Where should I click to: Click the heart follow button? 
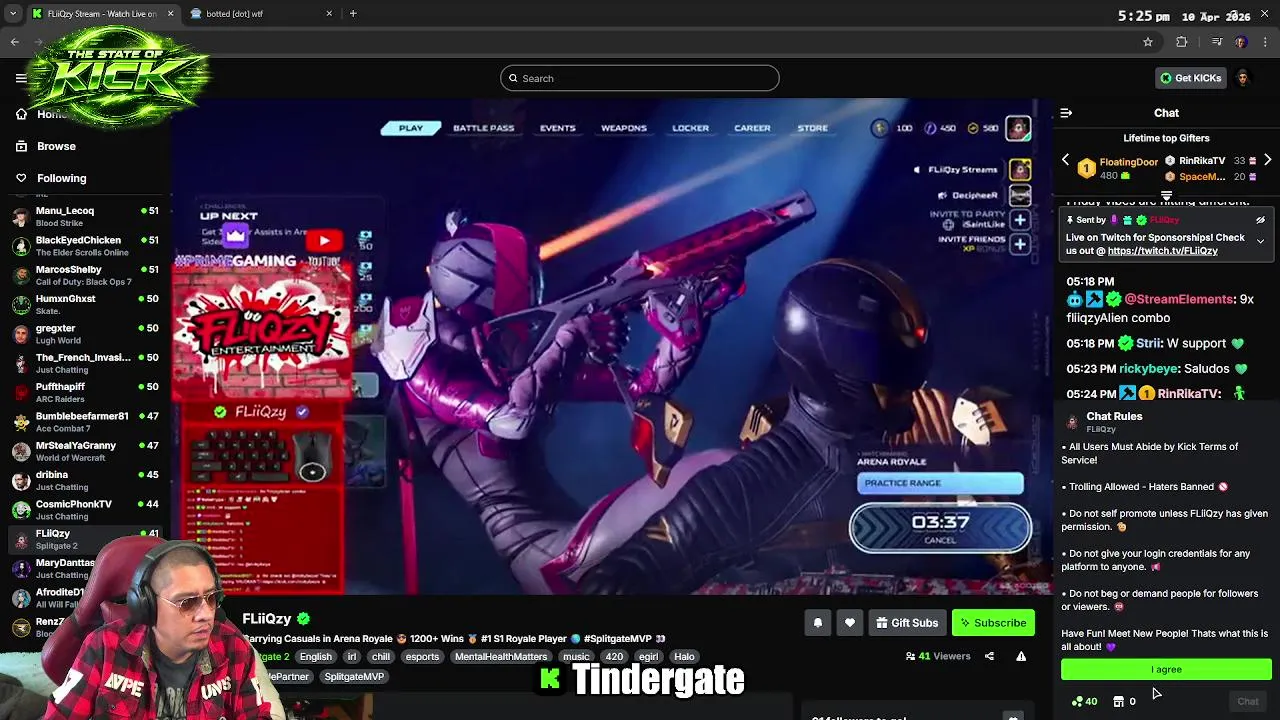pos(849,623)
